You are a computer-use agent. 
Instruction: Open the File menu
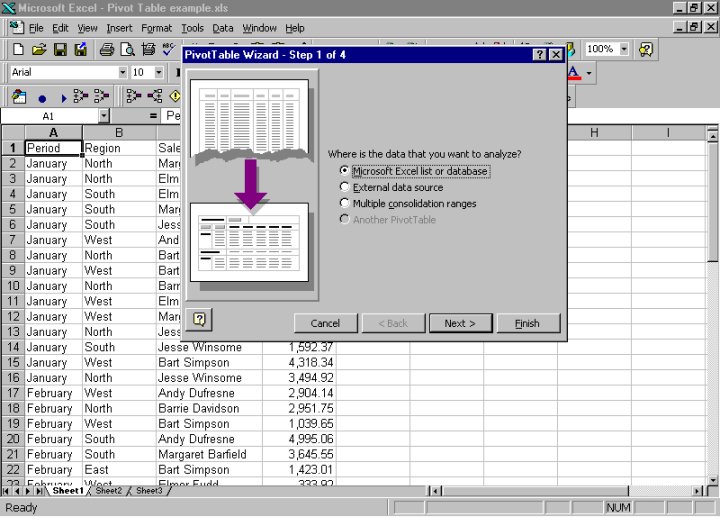tap(36, 28)
